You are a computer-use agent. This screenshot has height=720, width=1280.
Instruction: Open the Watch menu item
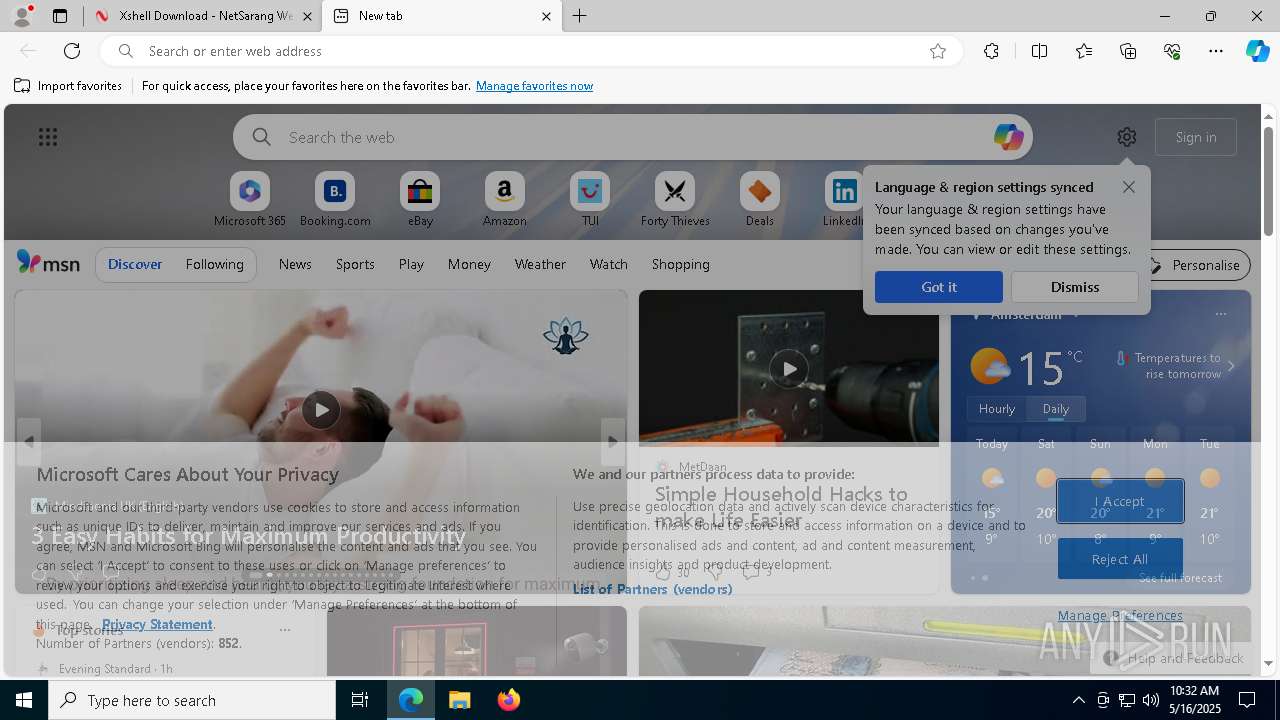(609, 264)
